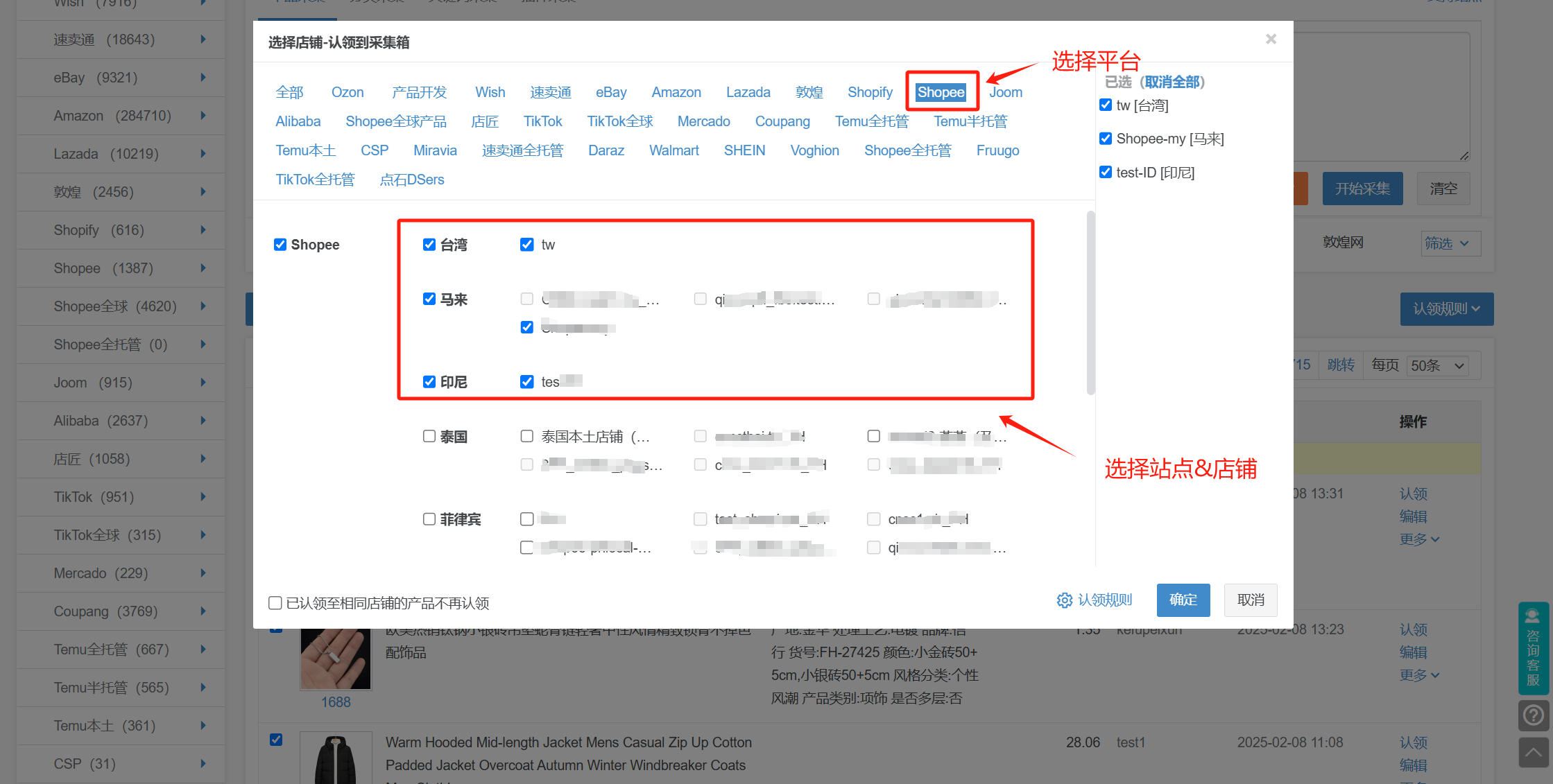Select the 点石DSers platform tab
Viewport: 1553px width, 784px height.
tap(412, 180)
